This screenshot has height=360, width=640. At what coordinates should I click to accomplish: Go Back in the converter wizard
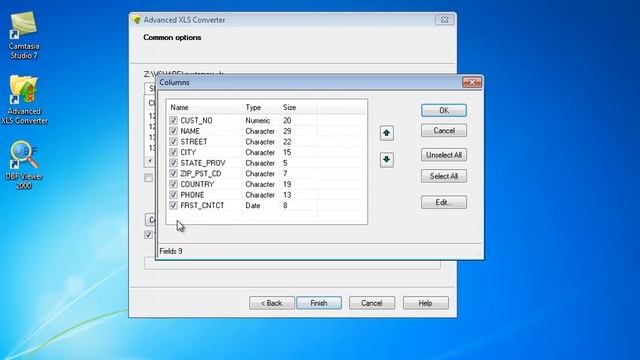pos(271,303)
